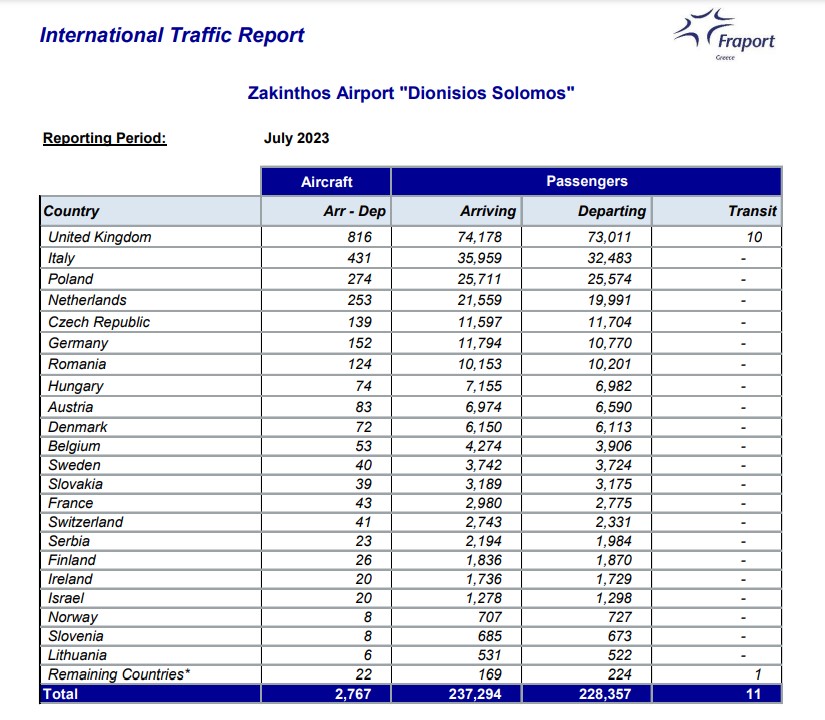Viewport: 825px width, 720px height.
Task: Click total arriving passengers 237,294
Action: click(x=475, y=694)
